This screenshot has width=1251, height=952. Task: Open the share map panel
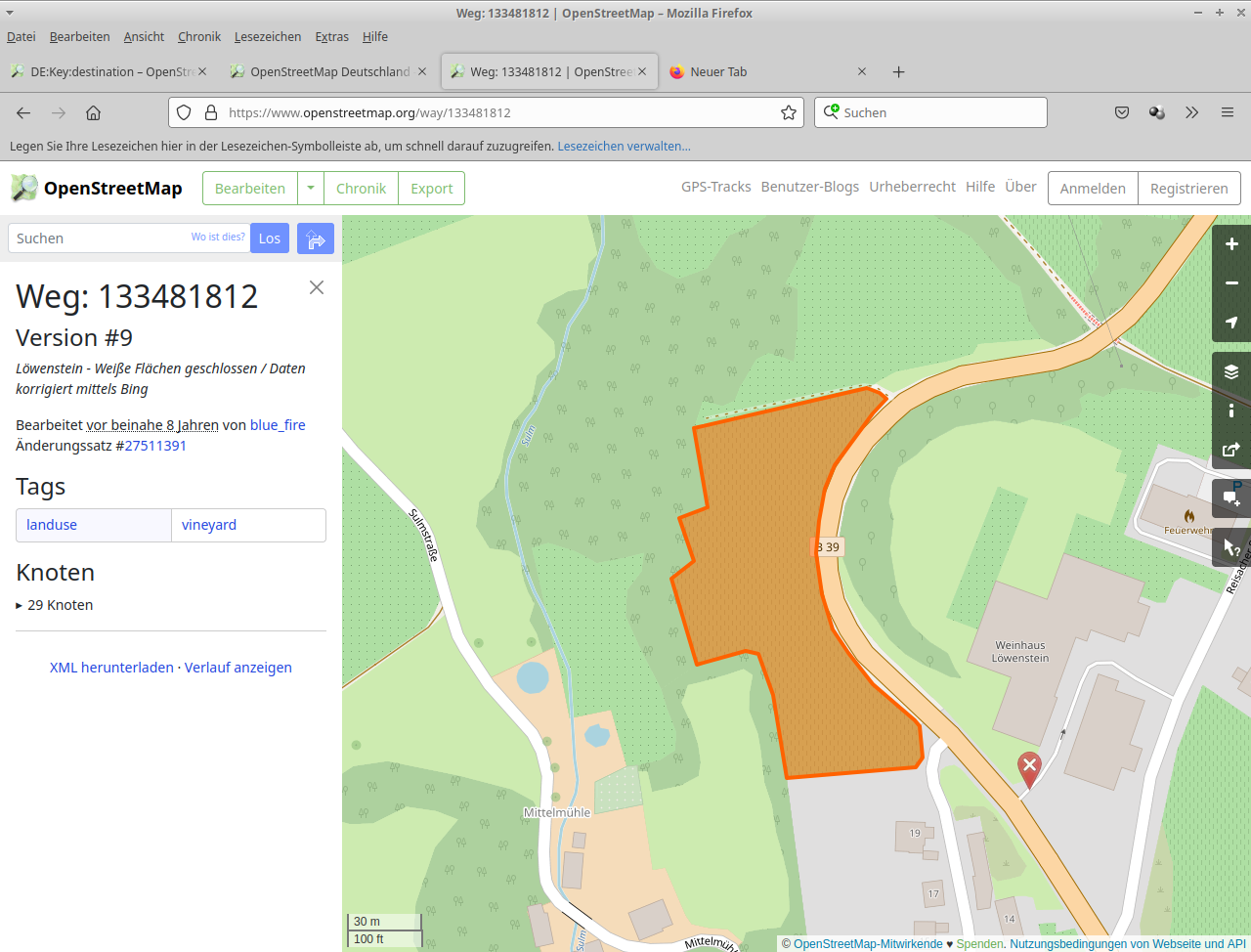(x=1231, y=450)
